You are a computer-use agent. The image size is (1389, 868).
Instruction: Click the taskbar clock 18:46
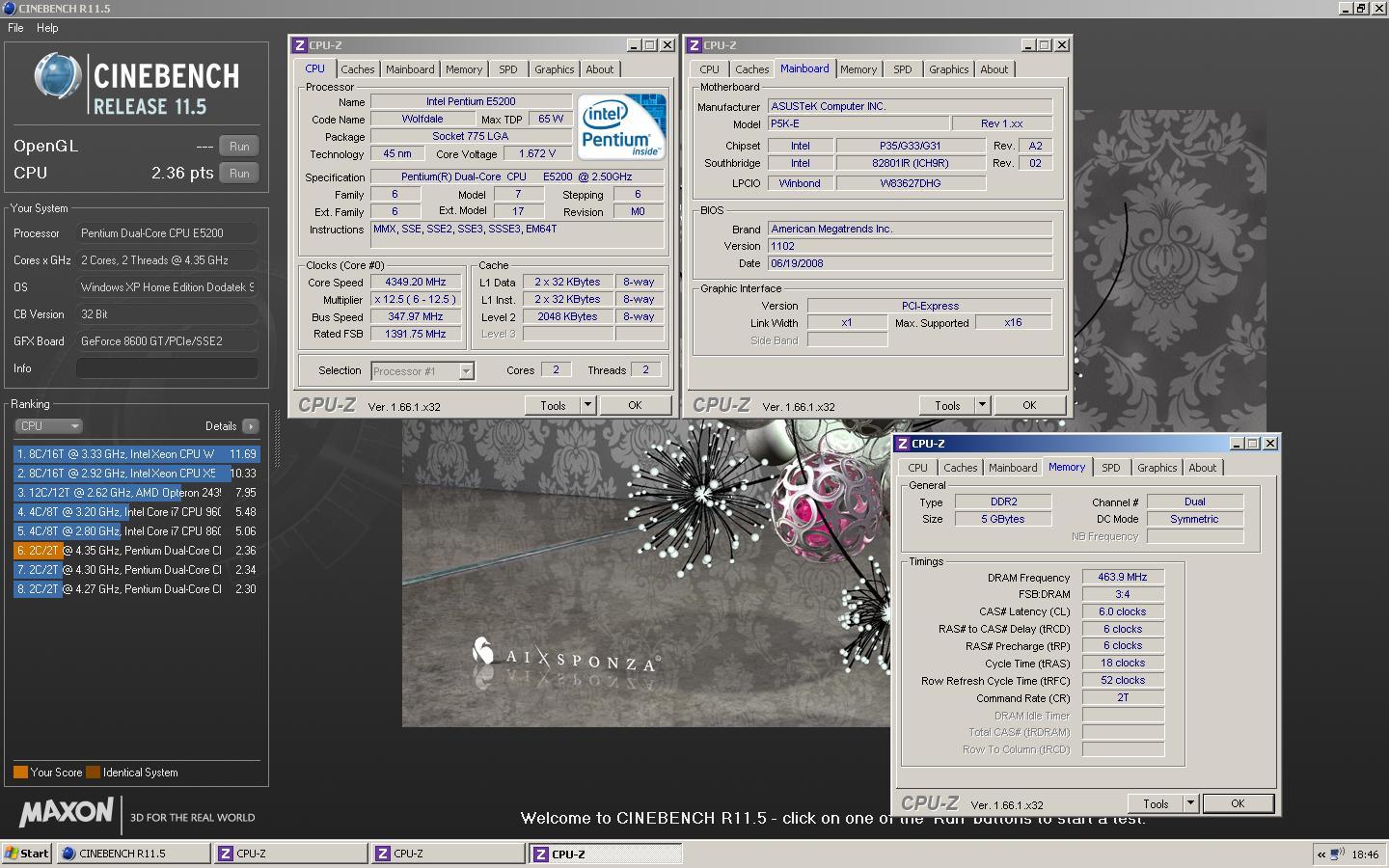point(1365,854)
